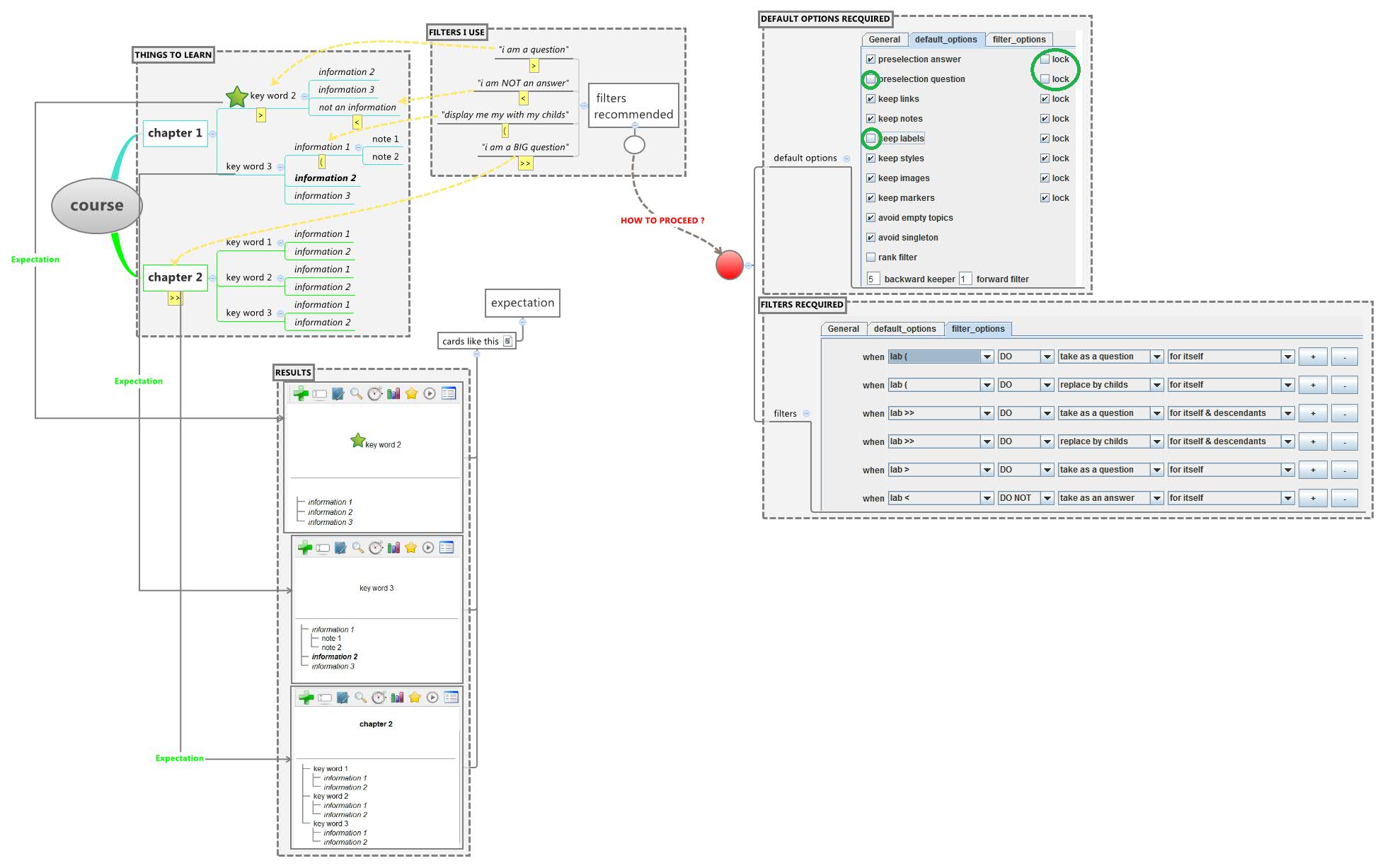Open the General tab above the checkbox options
1385x868 pixels.
click(885, 40)
